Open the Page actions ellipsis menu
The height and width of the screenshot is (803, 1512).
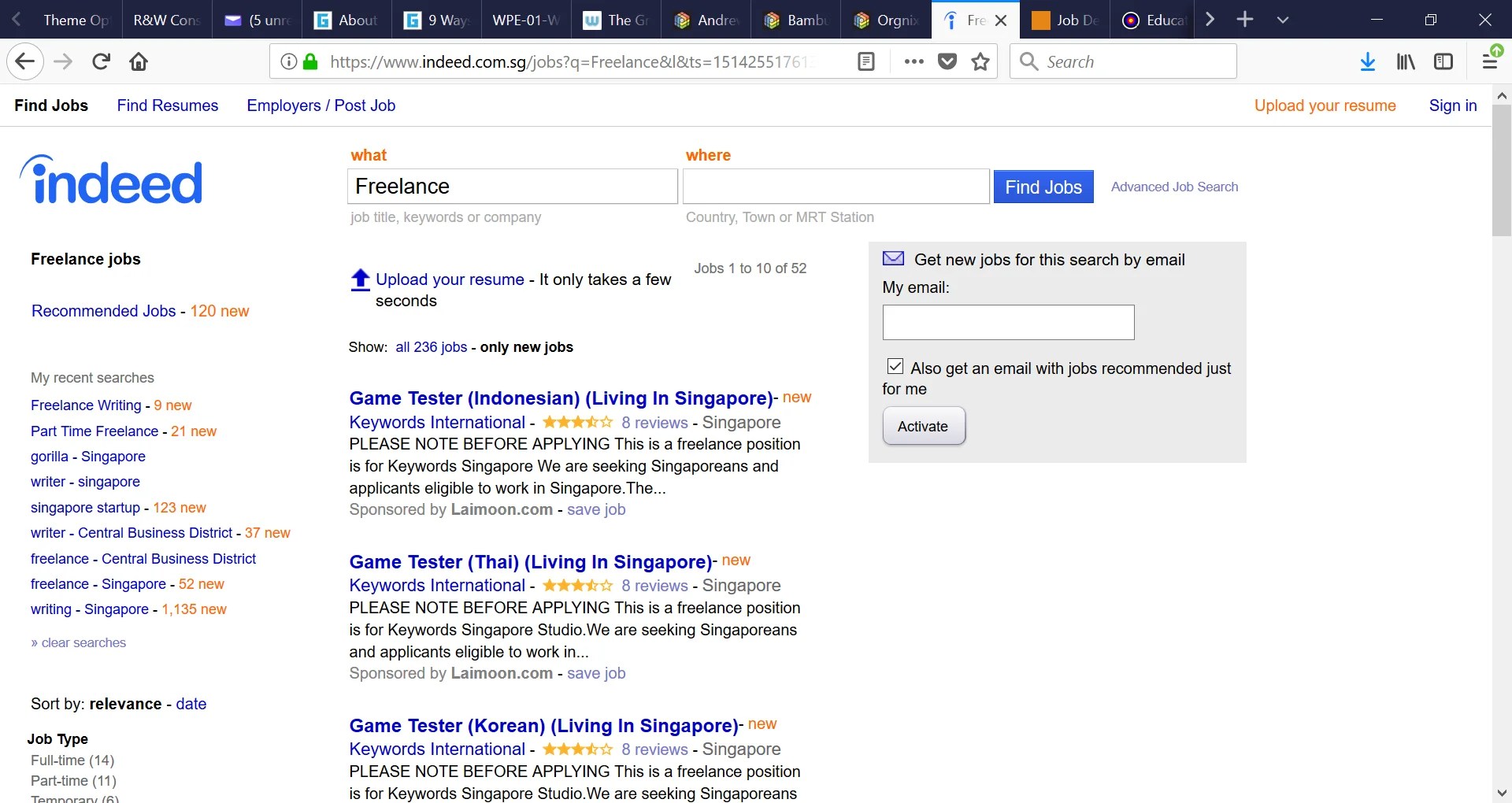[x=913, y=61]
